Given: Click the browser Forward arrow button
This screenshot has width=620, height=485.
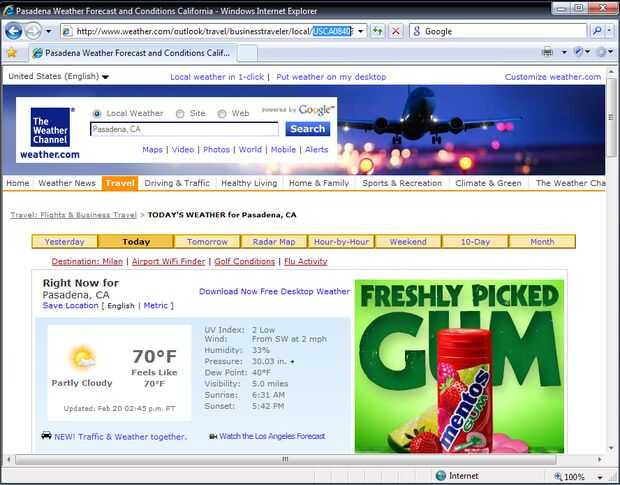Looking at the screenshot, I should (33, 31).
